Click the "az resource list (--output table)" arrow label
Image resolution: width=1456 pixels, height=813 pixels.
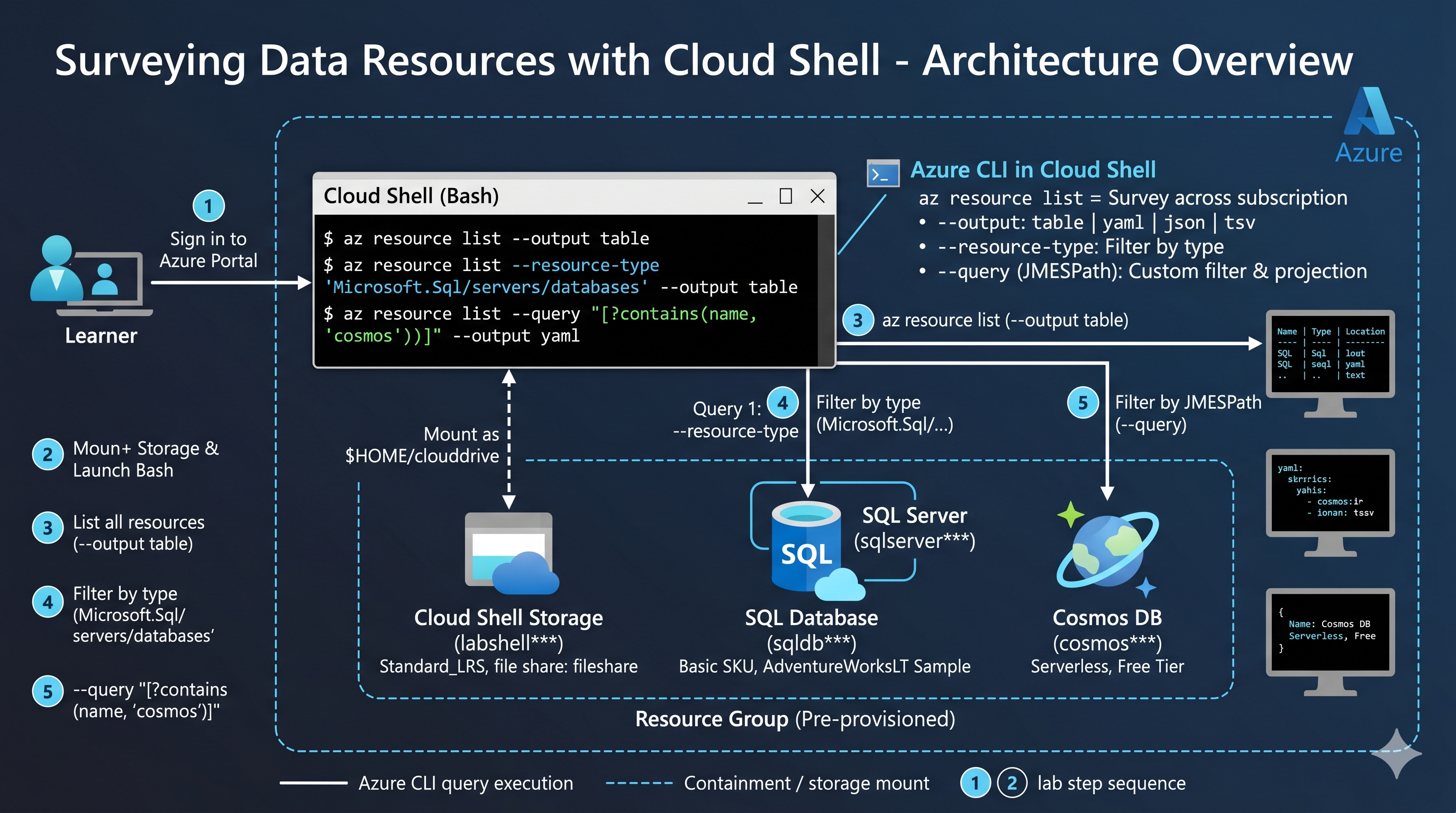(x=1005, y=321)
